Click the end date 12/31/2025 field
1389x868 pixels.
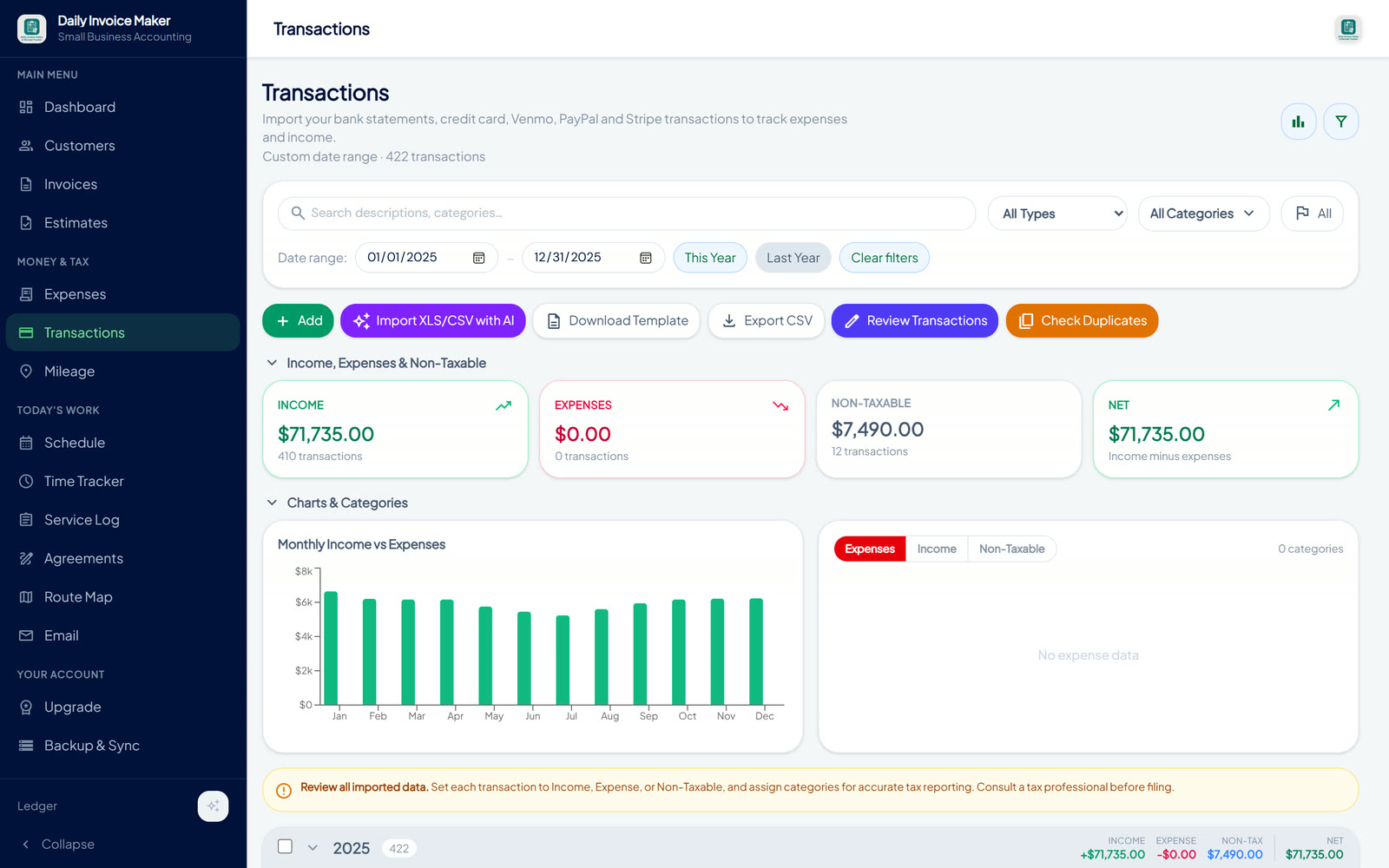(x=594, y=258)
